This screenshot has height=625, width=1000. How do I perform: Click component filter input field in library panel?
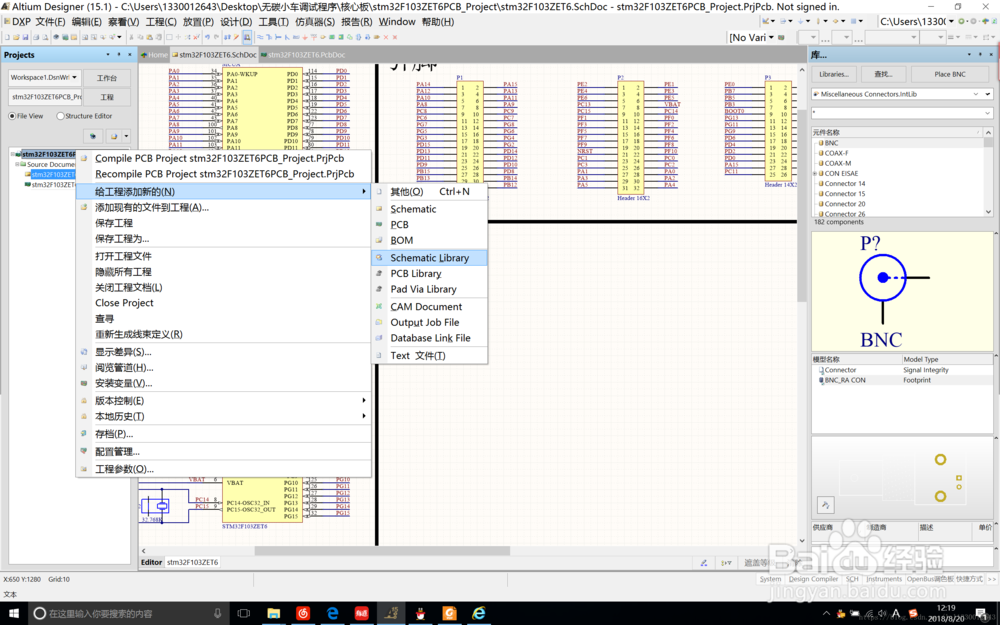[902, 113]
